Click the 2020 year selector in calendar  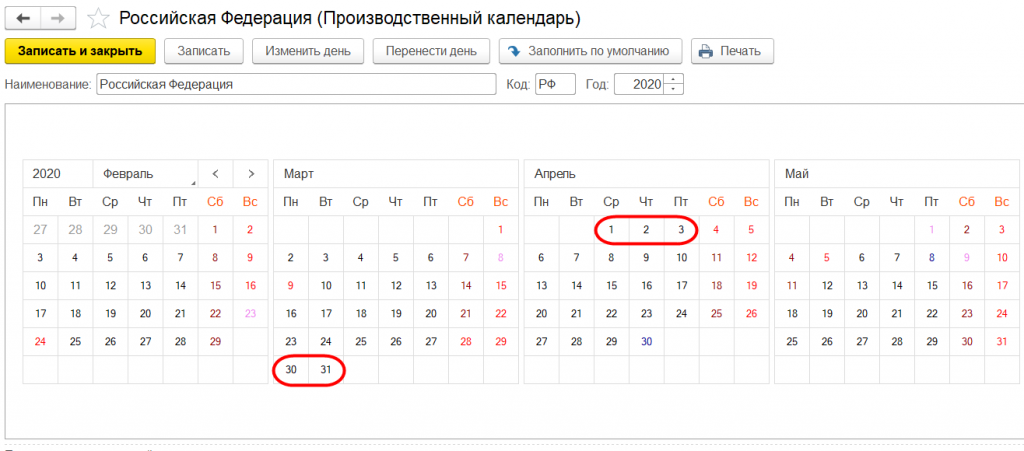tap(57, 173)
